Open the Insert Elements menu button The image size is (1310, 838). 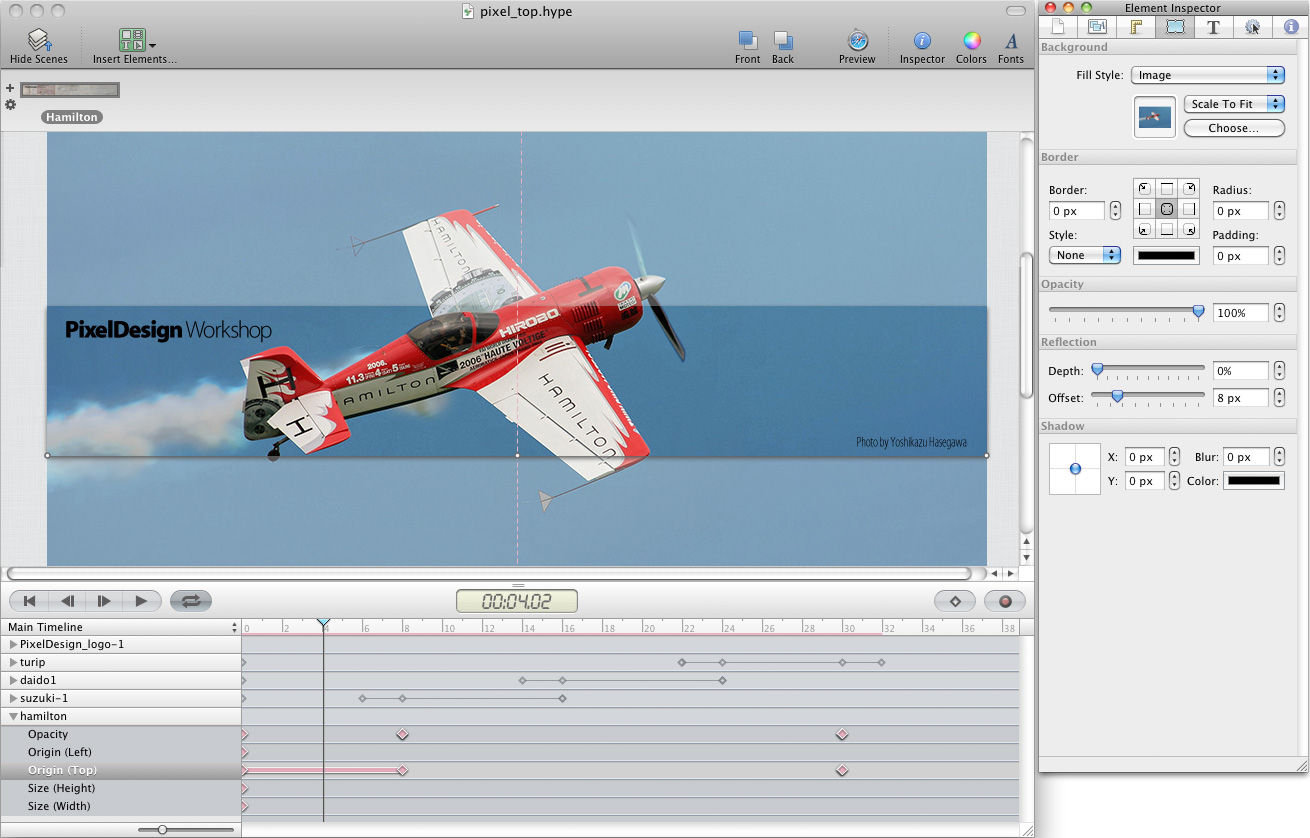(x=134, y=46)
